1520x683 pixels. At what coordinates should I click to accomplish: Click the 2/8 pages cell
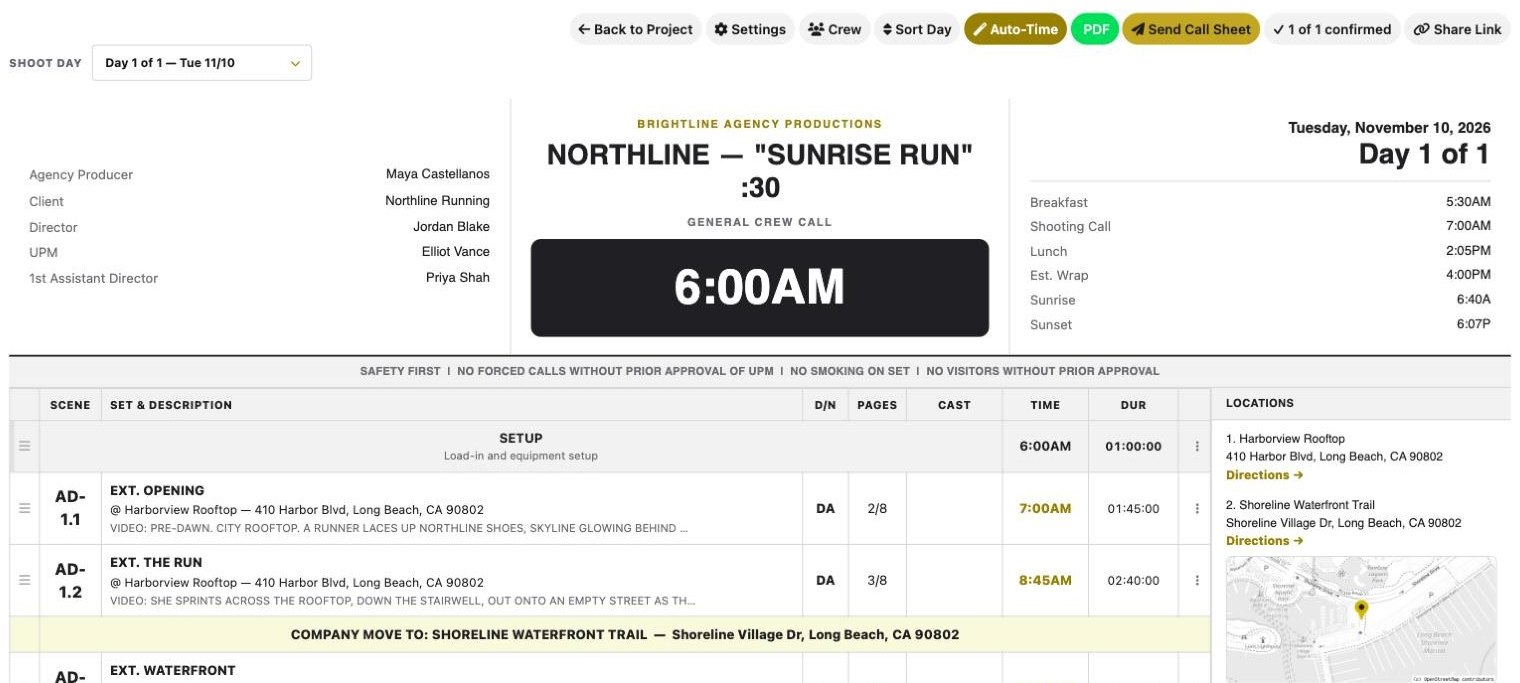[x=877, y=509]
